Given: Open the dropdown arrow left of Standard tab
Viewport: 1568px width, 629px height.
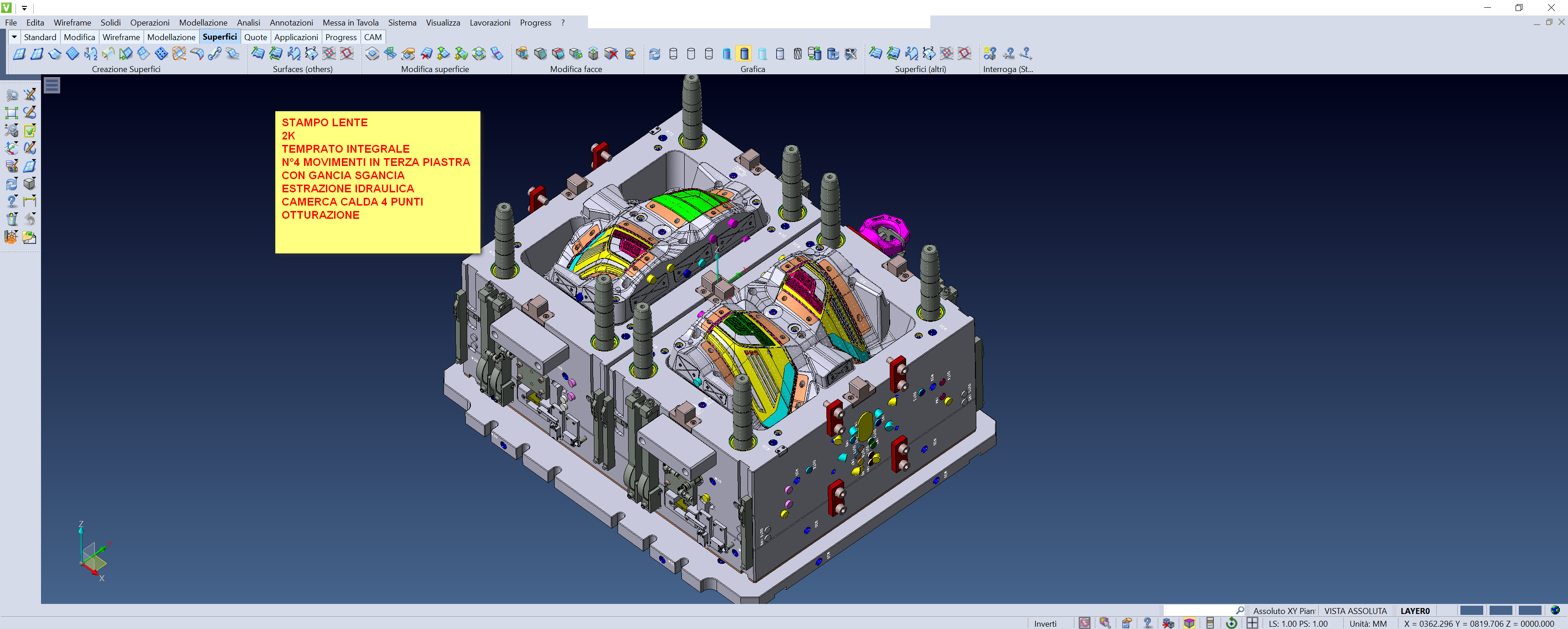Looking at the screenshot, I should (x=14, y=37).
